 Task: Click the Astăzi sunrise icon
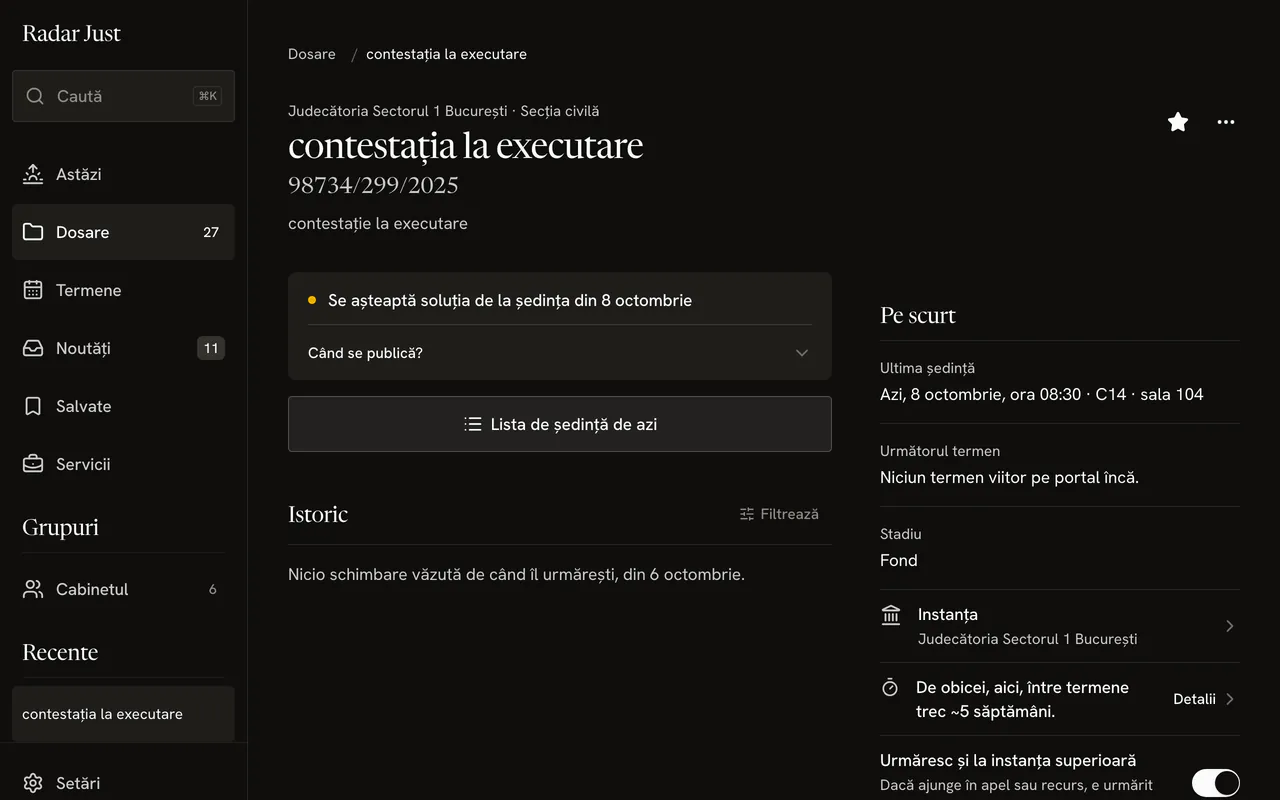point(33,174)
